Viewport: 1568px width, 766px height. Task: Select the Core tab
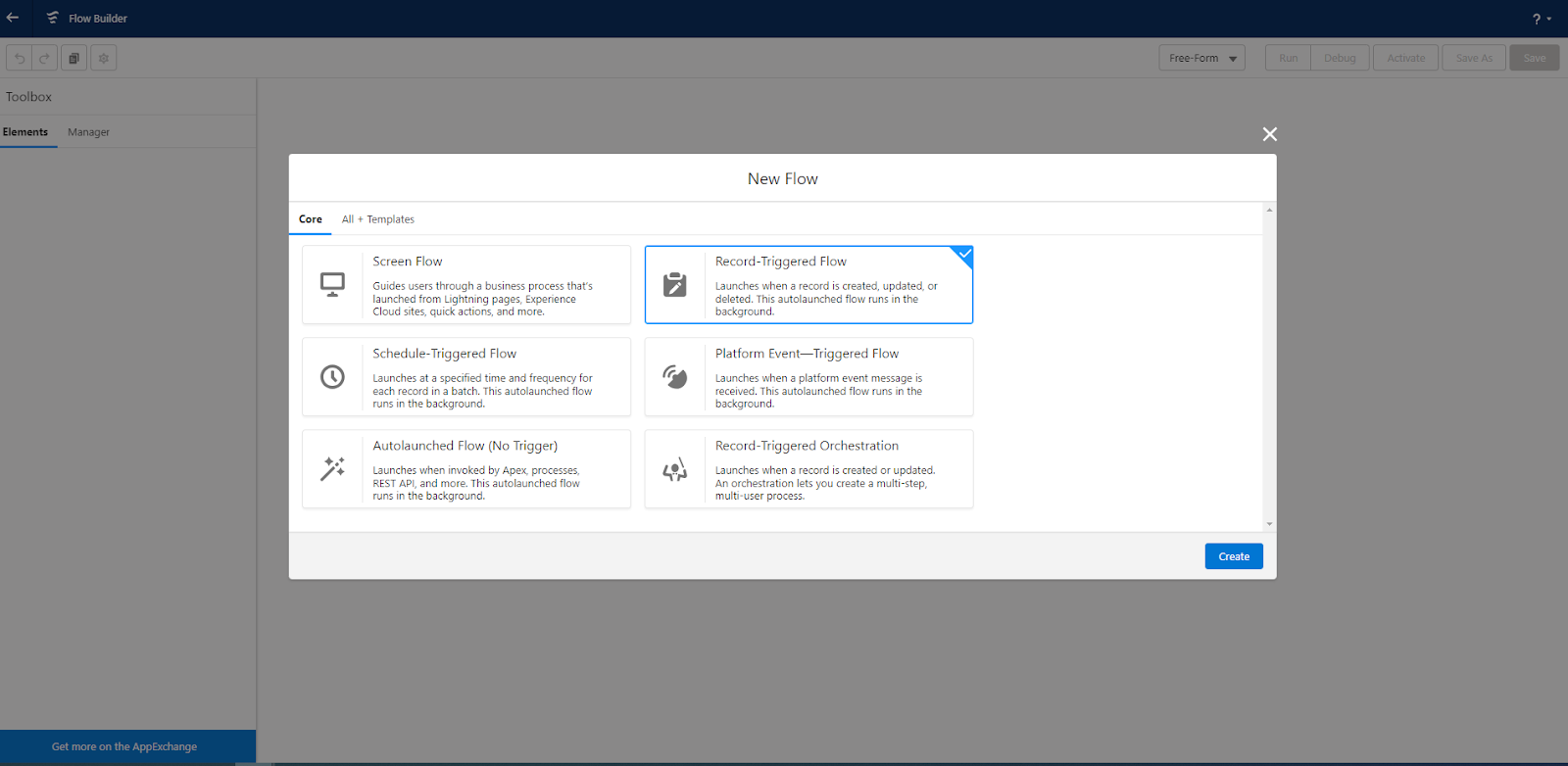click(311, 219)
